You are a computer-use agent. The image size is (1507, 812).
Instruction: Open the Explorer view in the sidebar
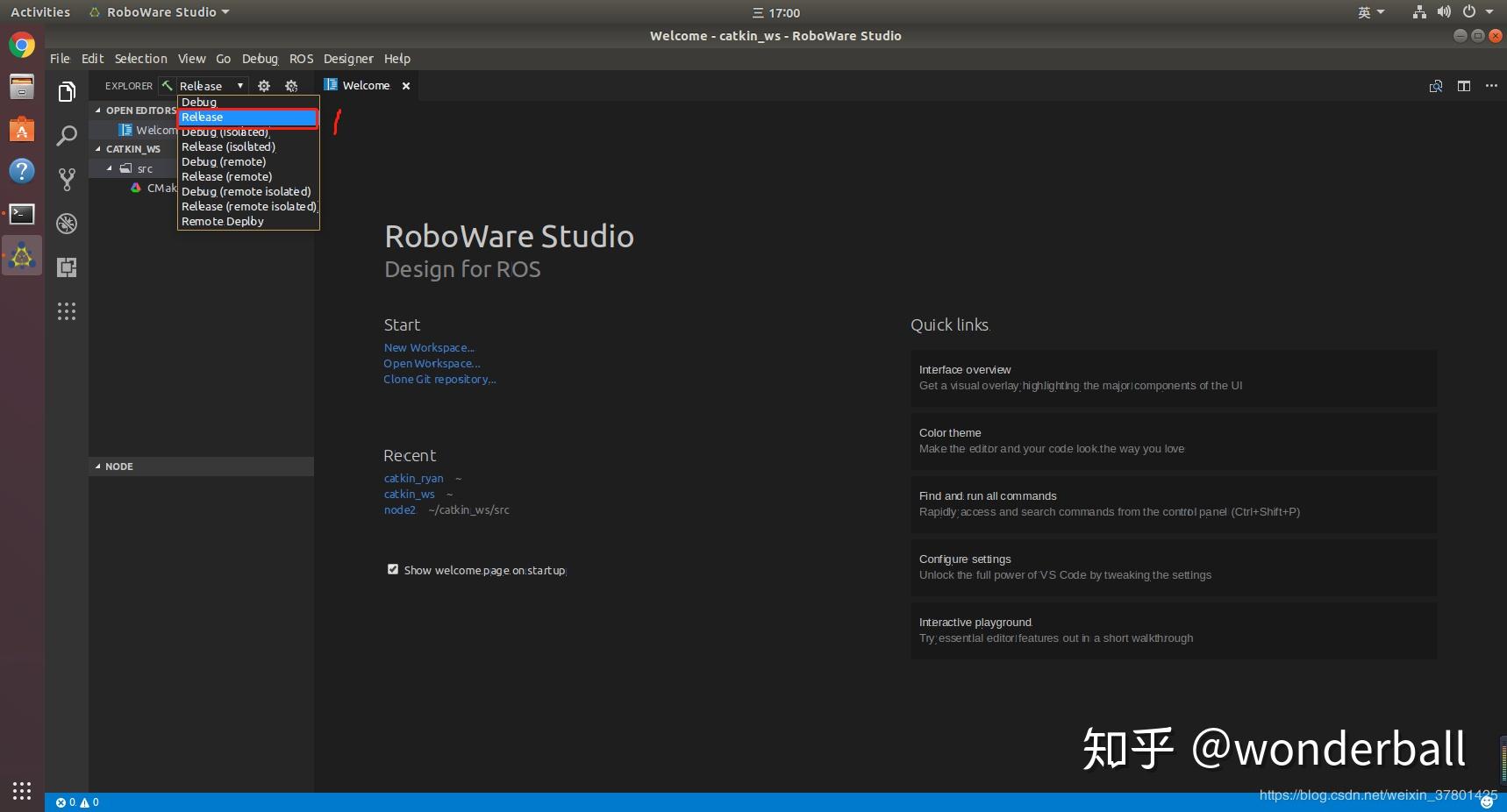point(67,91)
